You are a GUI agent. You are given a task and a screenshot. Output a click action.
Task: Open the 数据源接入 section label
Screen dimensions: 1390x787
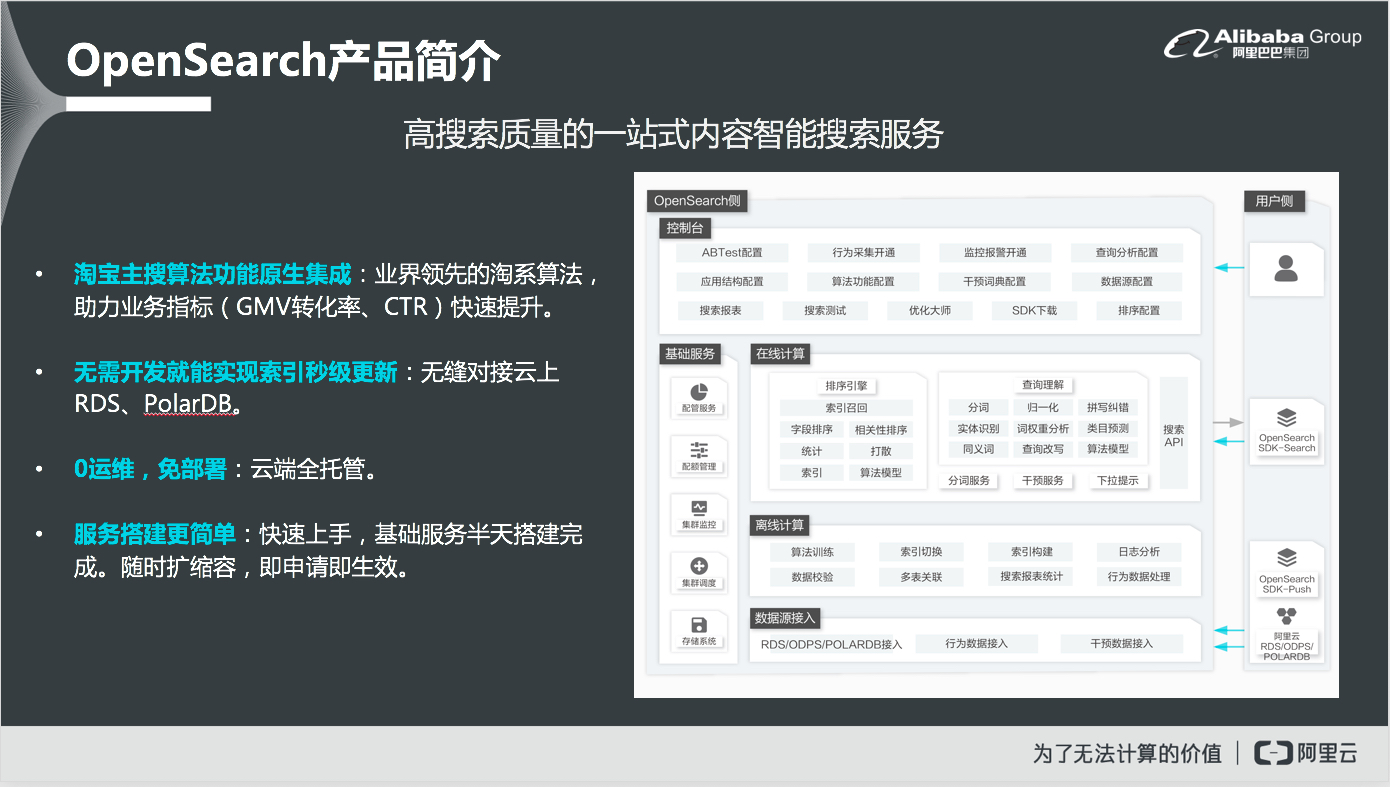(786, 618)
